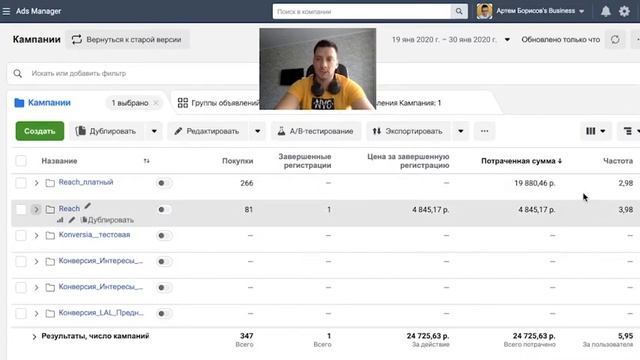
Task: Clear the '1 выбрано' selection with the x
Action: pos(156,103)
